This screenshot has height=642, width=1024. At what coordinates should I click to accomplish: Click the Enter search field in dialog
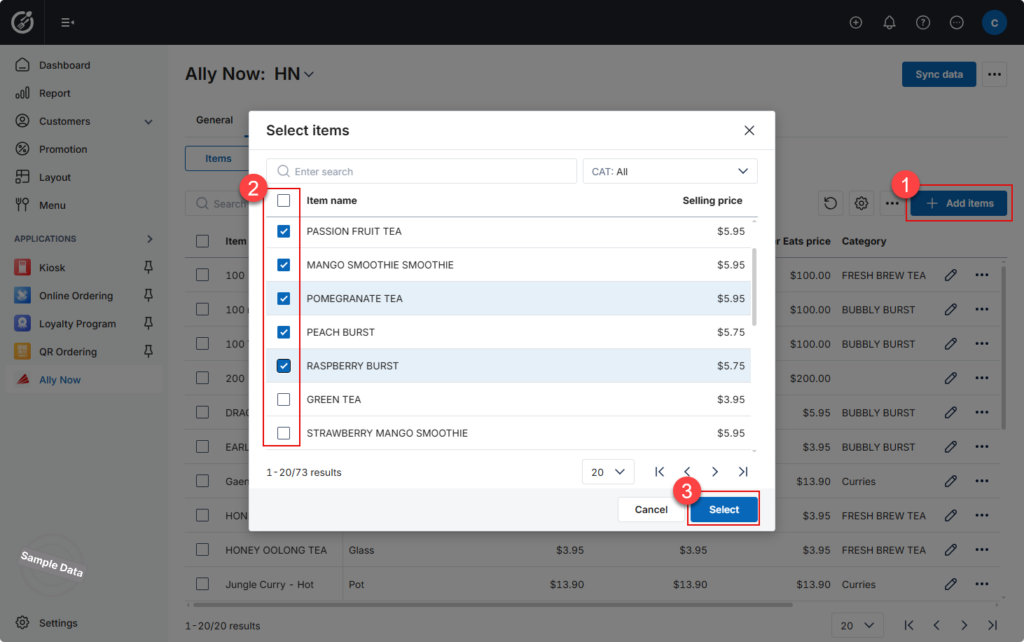pos(421,171)
